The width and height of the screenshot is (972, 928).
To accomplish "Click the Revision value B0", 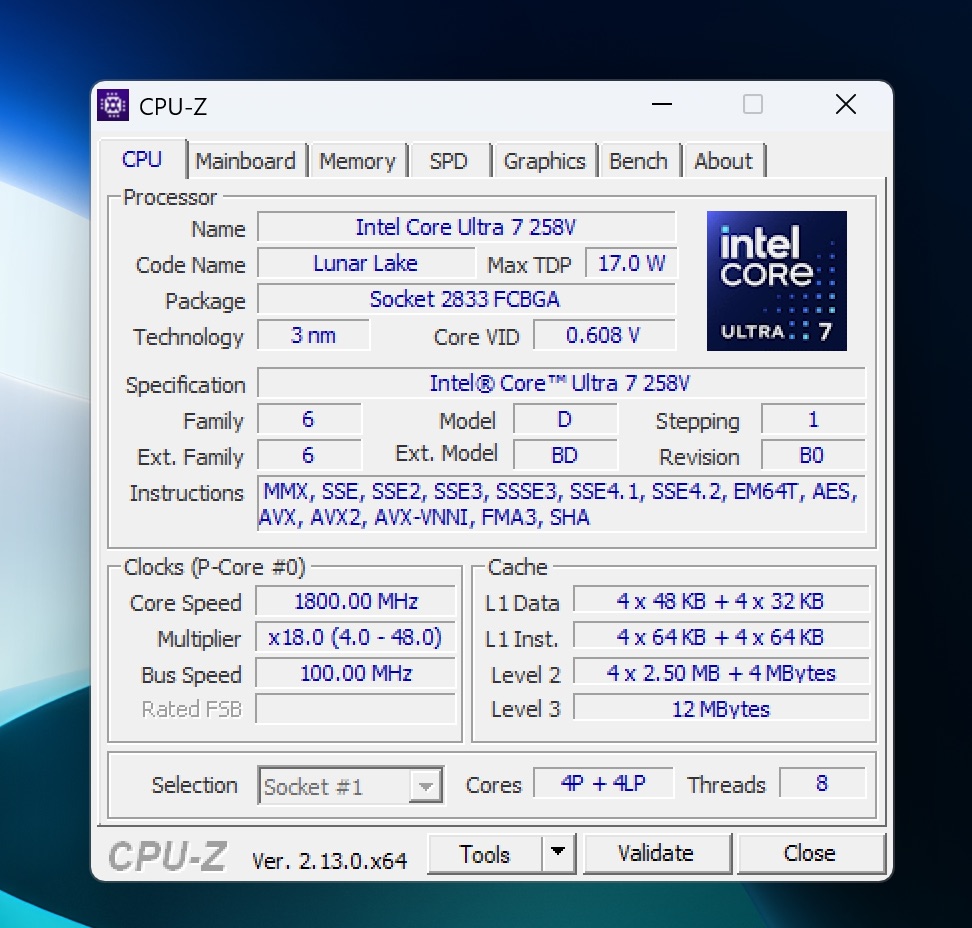I will coord(813,456).
